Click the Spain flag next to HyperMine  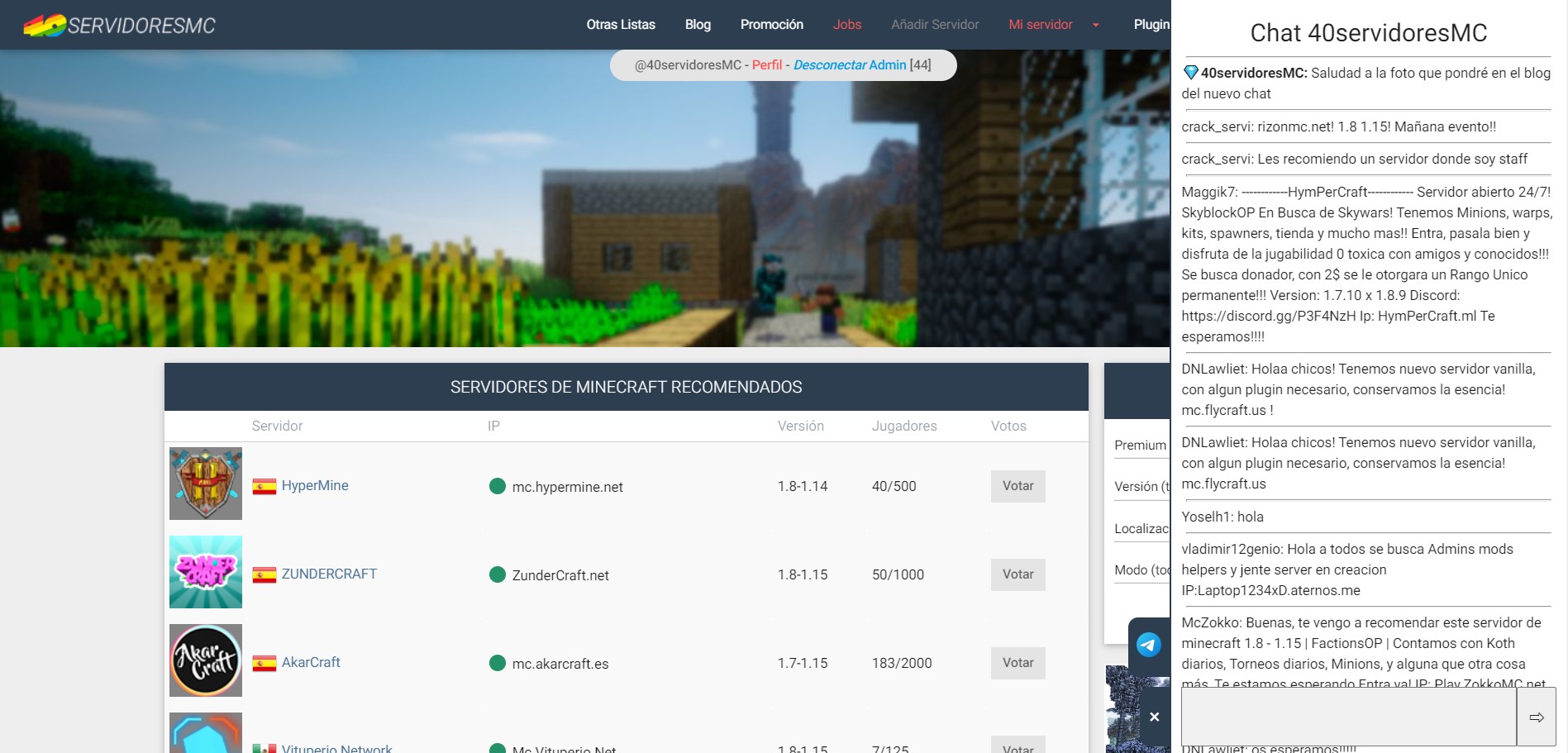click(x=265, y=487)
